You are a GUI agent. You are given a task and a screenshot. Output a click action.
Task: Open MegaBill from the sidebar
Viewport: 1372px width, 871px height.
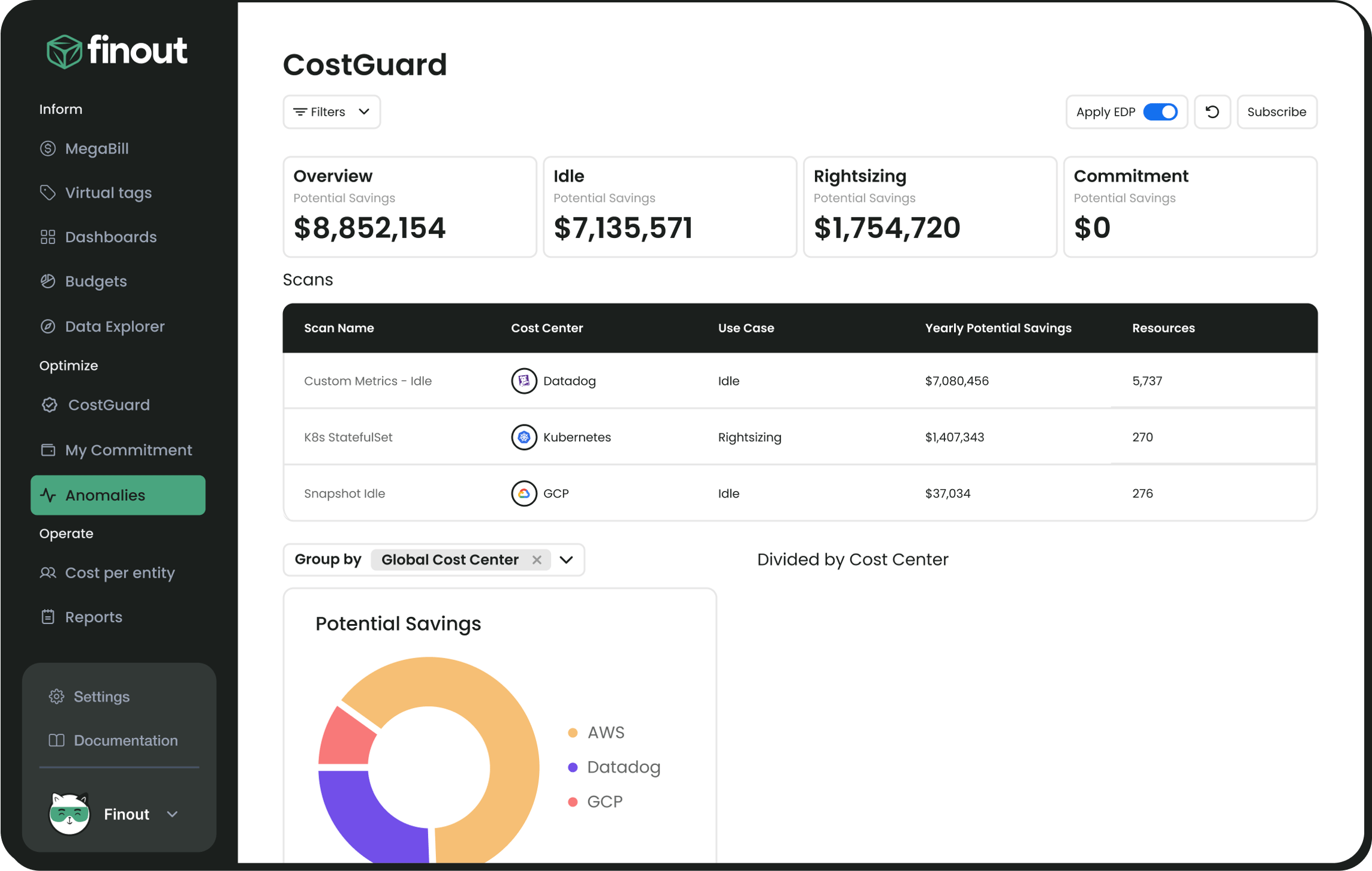[x=97, y=148]
